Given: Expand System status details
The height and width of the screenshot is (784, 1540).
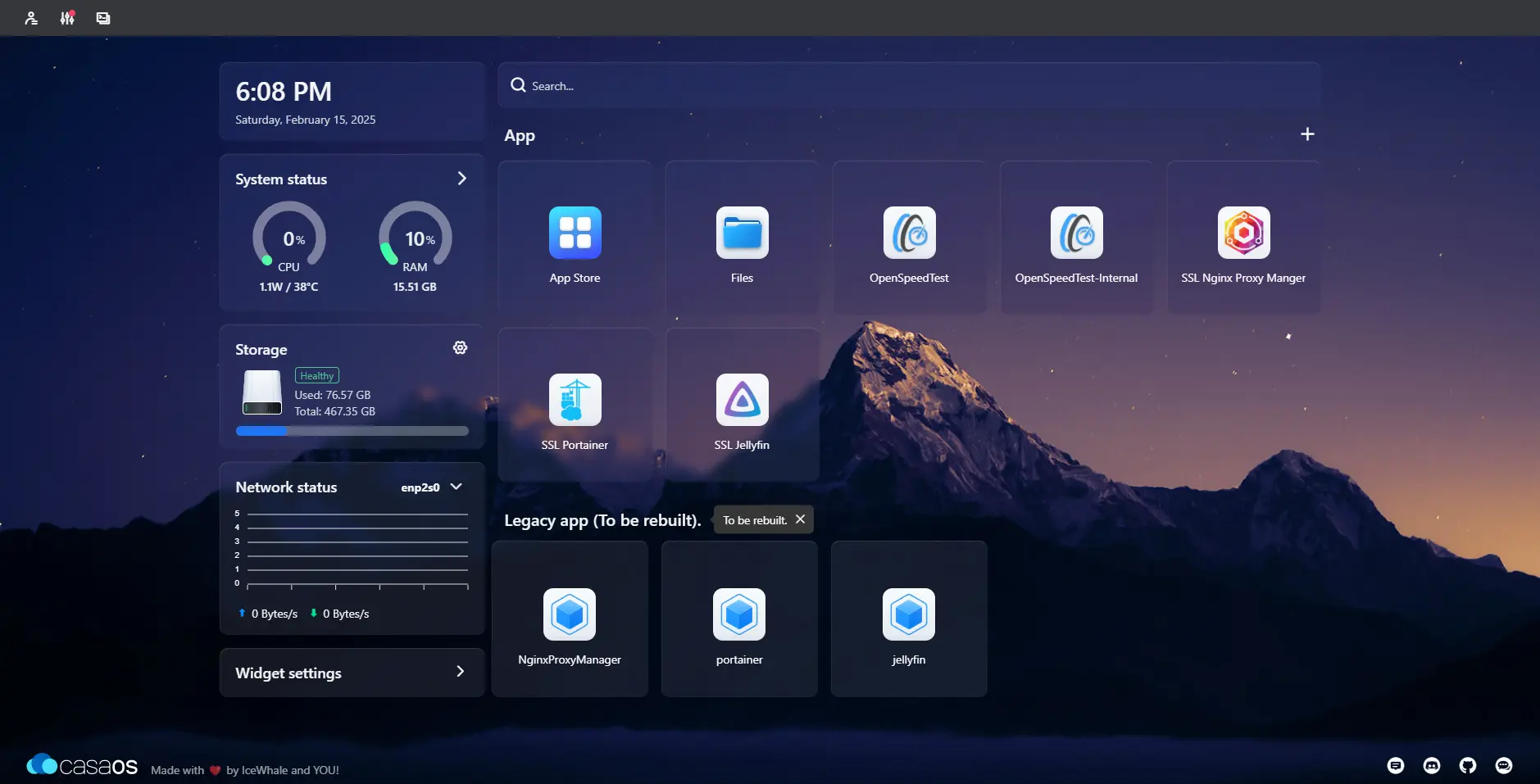Looking at the screenshot, I should tap(461, 179).
